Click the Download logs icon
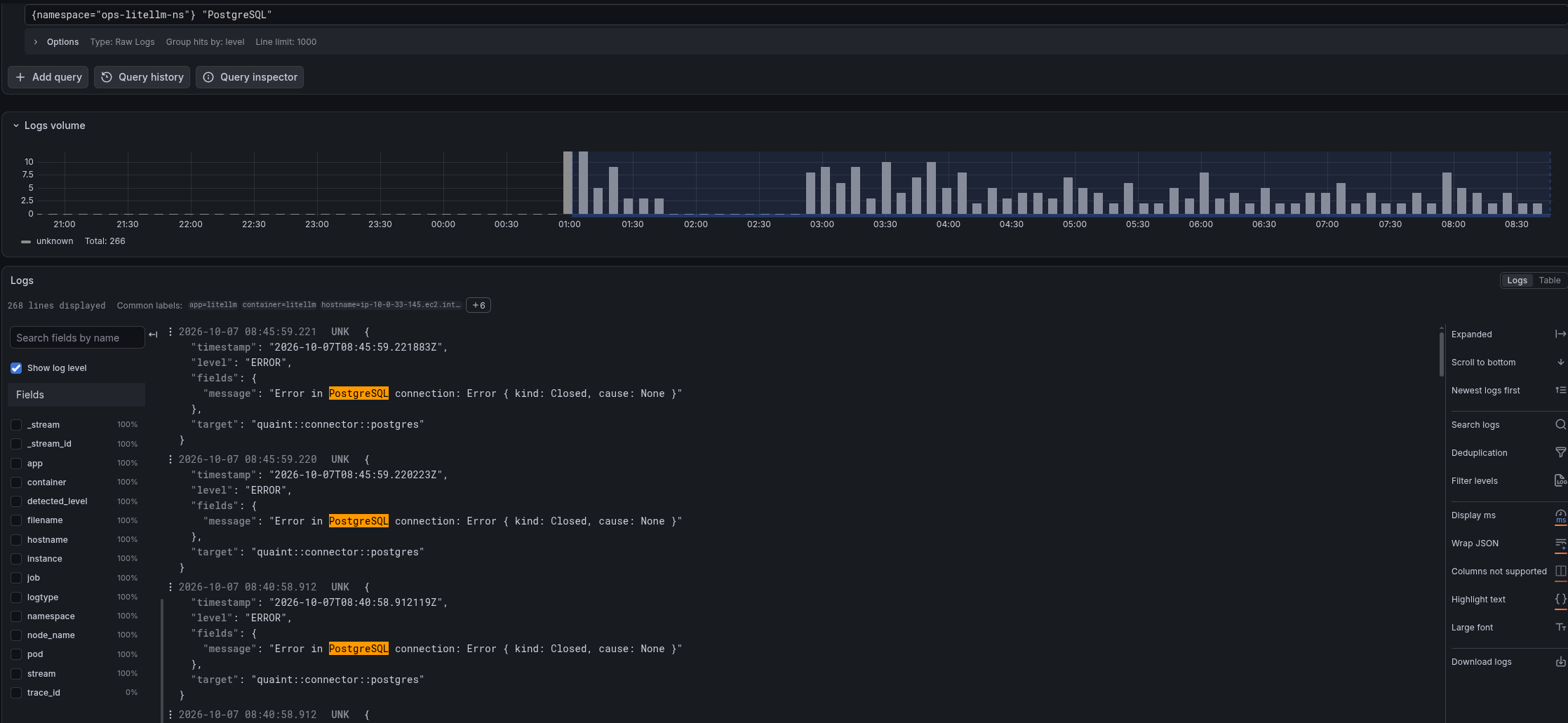 point(1560,661)
